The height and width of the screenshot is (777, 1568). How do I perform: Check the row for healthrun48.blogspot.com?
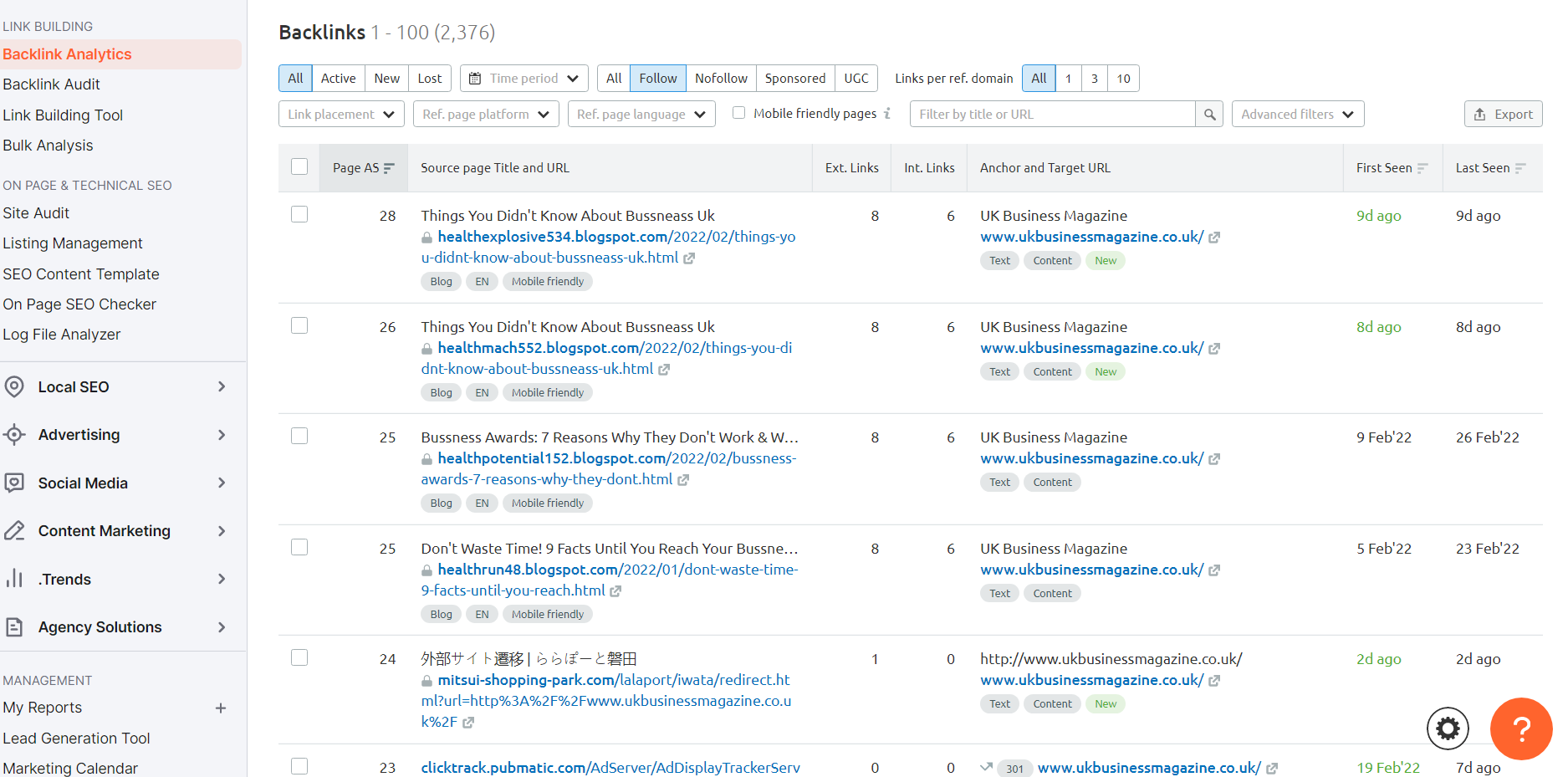pos(299,547)
